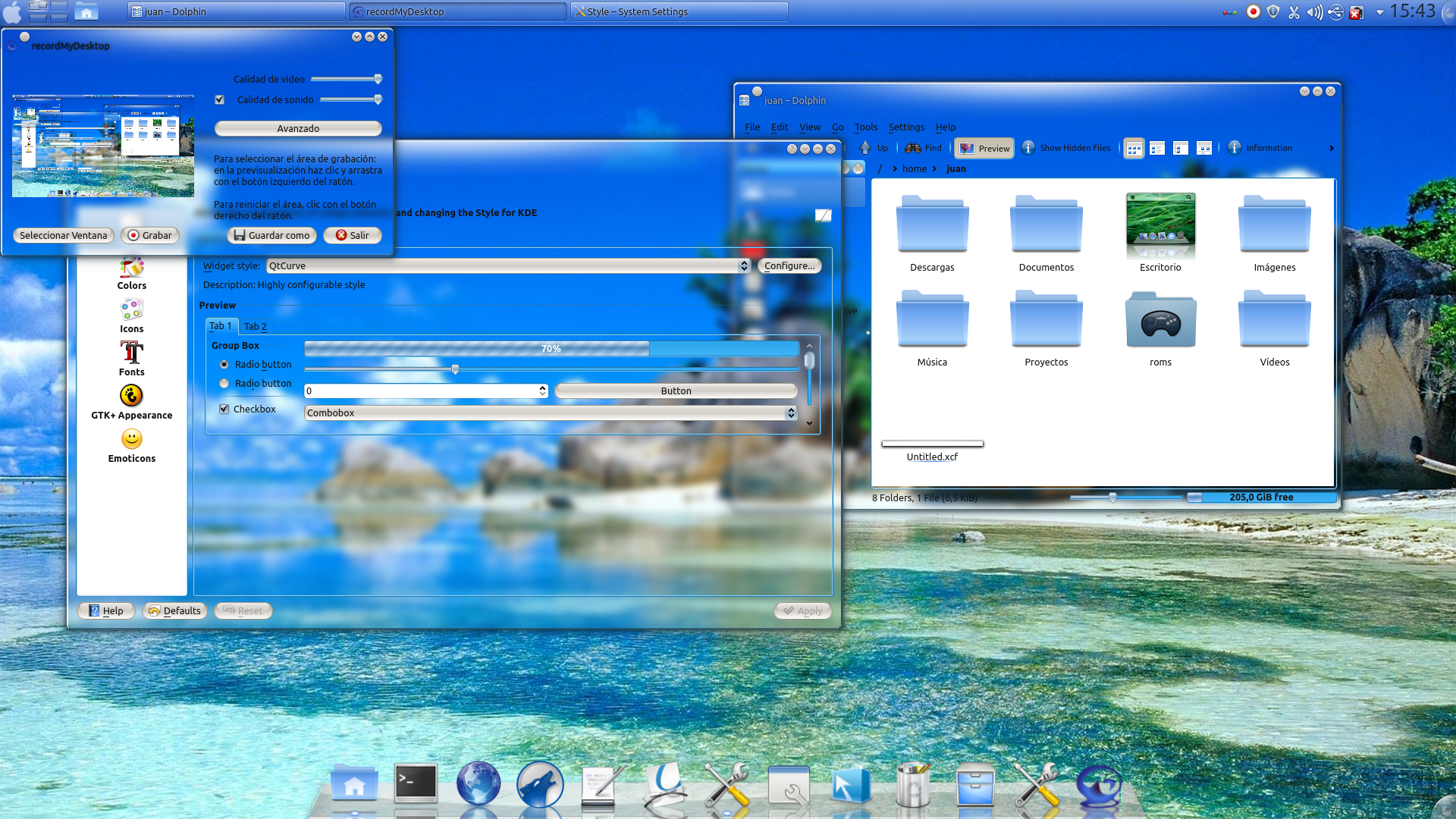Adjust the preview slider handle

click(455, 369)
